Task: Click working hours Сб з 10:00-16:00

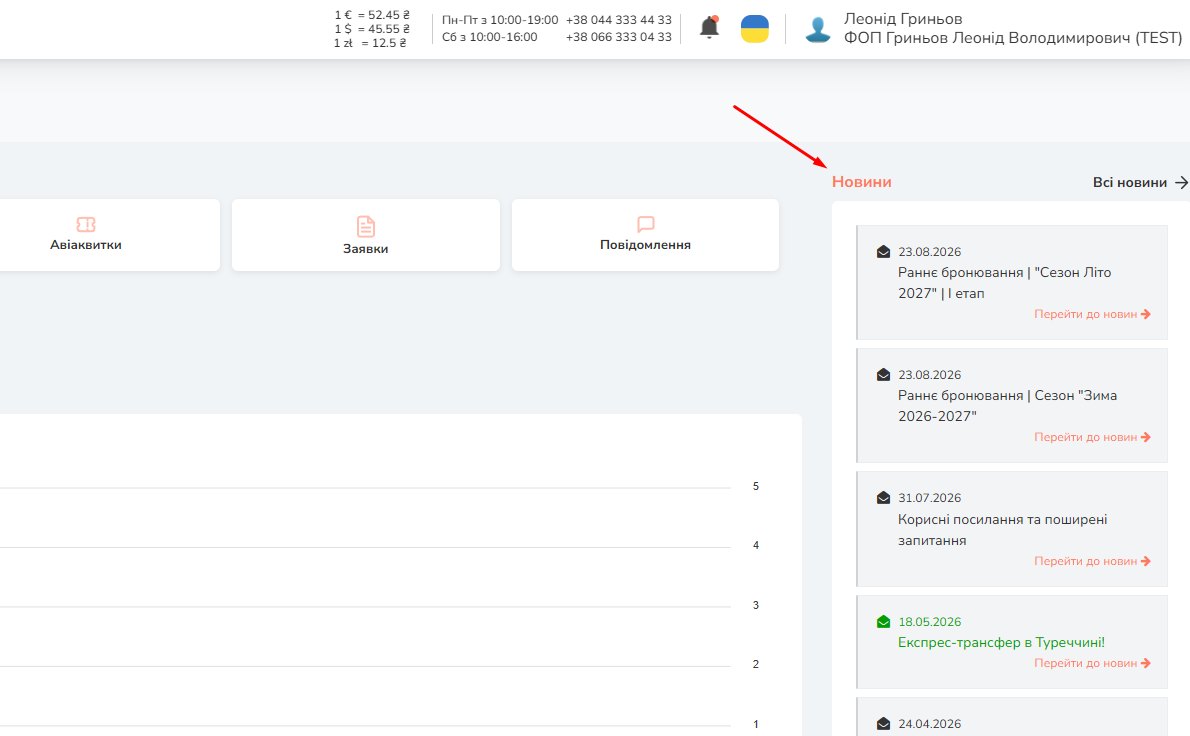Action: coord(490,36)
